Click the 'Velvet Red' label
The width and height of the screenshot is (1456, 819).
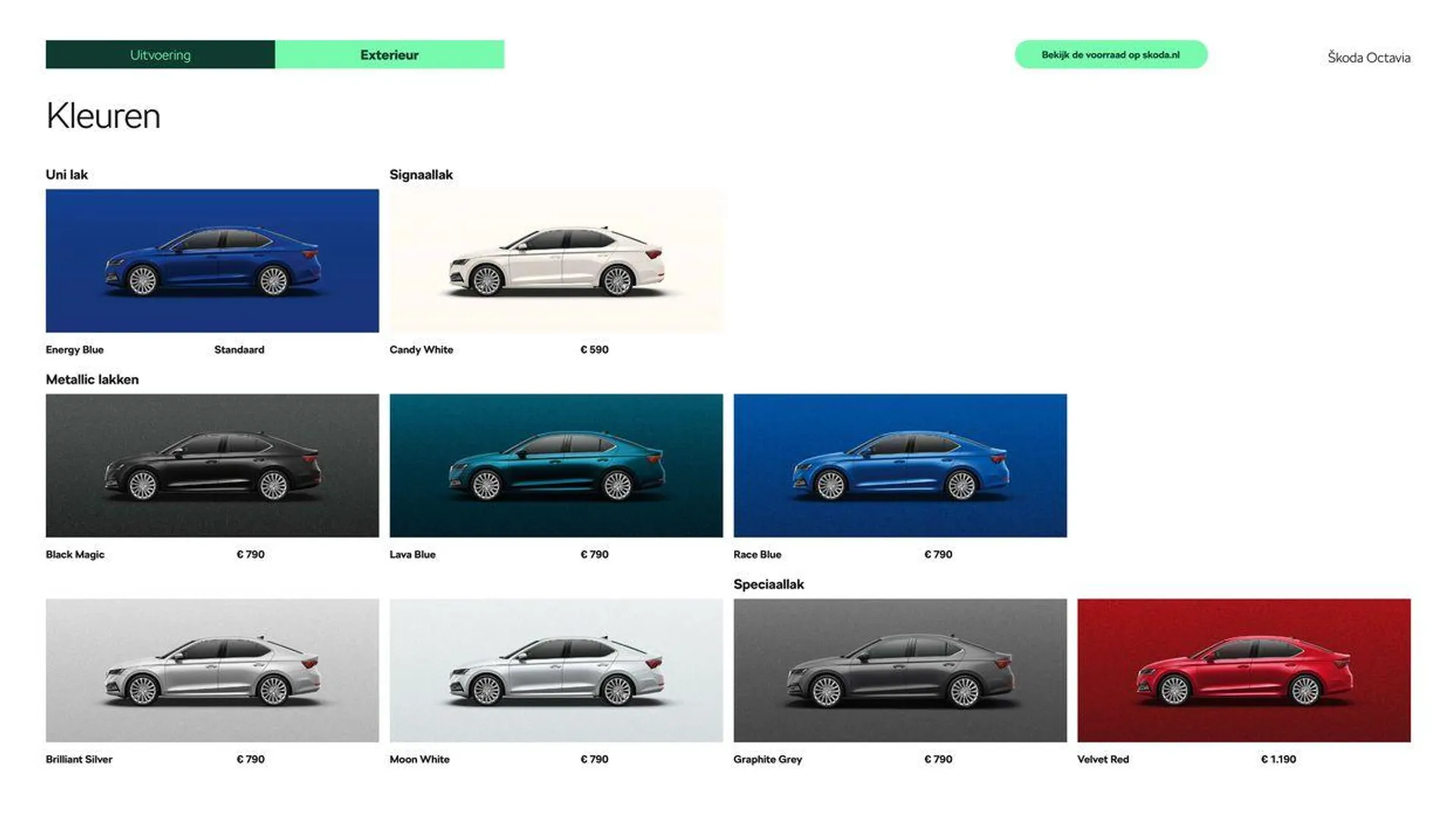pyautogui.click(x=1103, y=759)
